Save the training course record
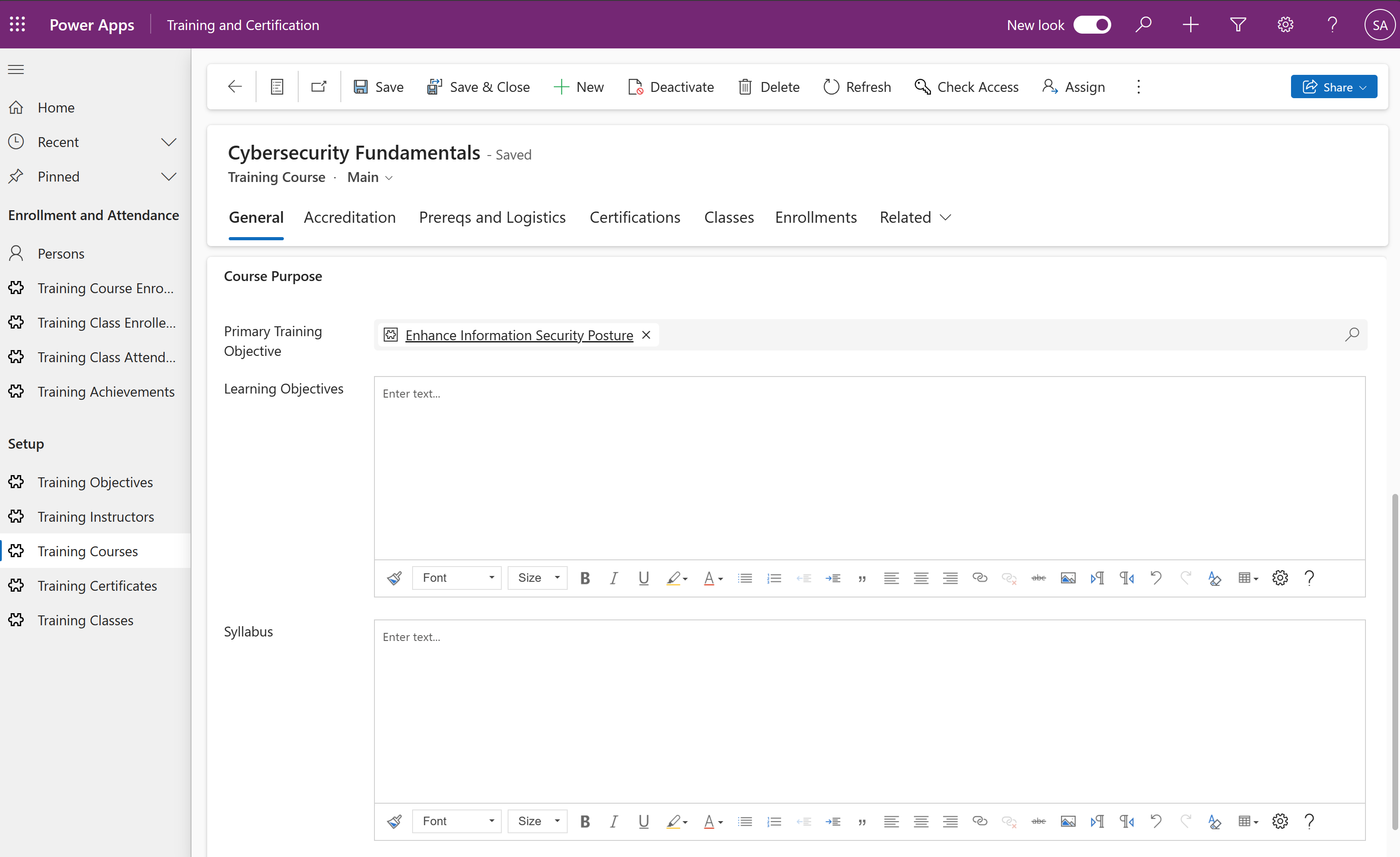 [378, 87]
